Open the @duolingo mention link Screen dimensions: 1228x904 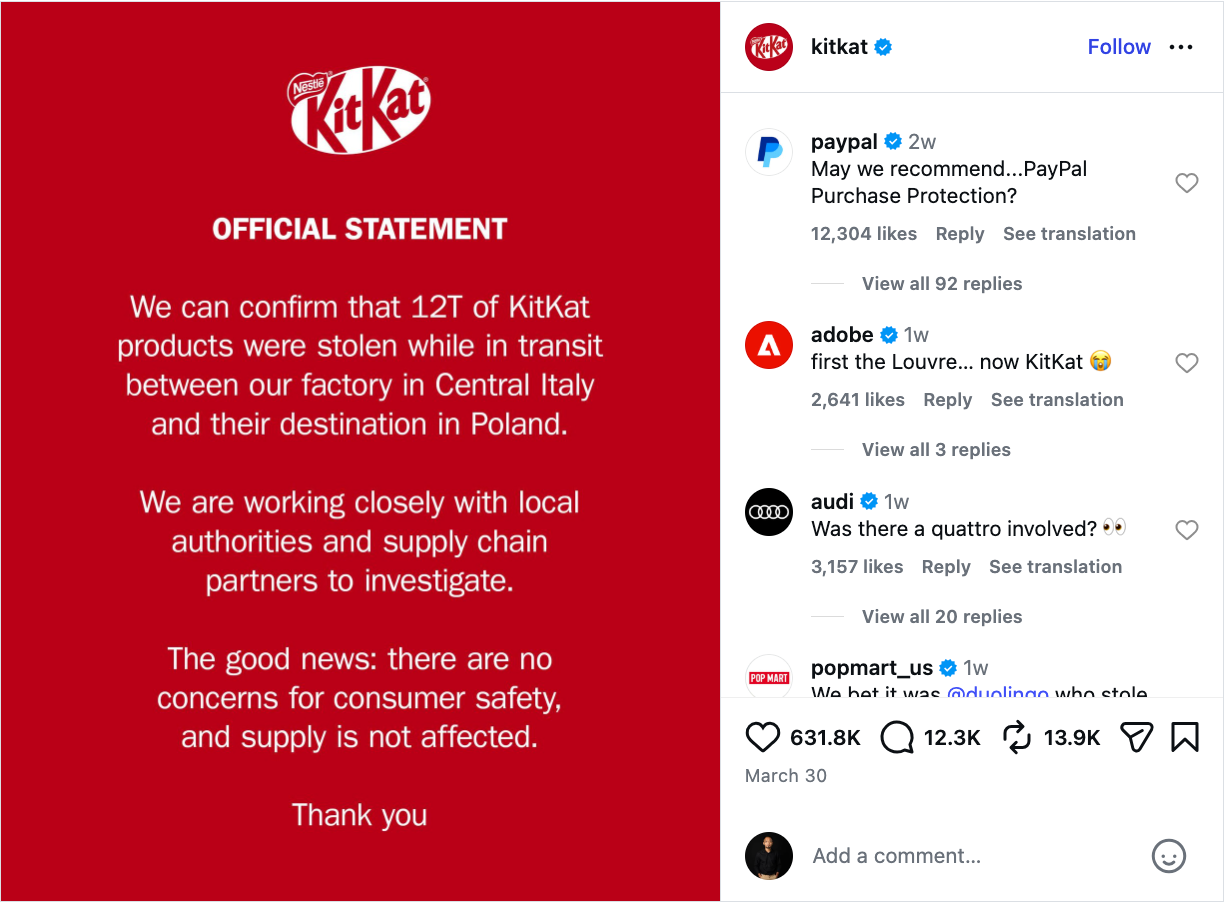click(997, 693)
